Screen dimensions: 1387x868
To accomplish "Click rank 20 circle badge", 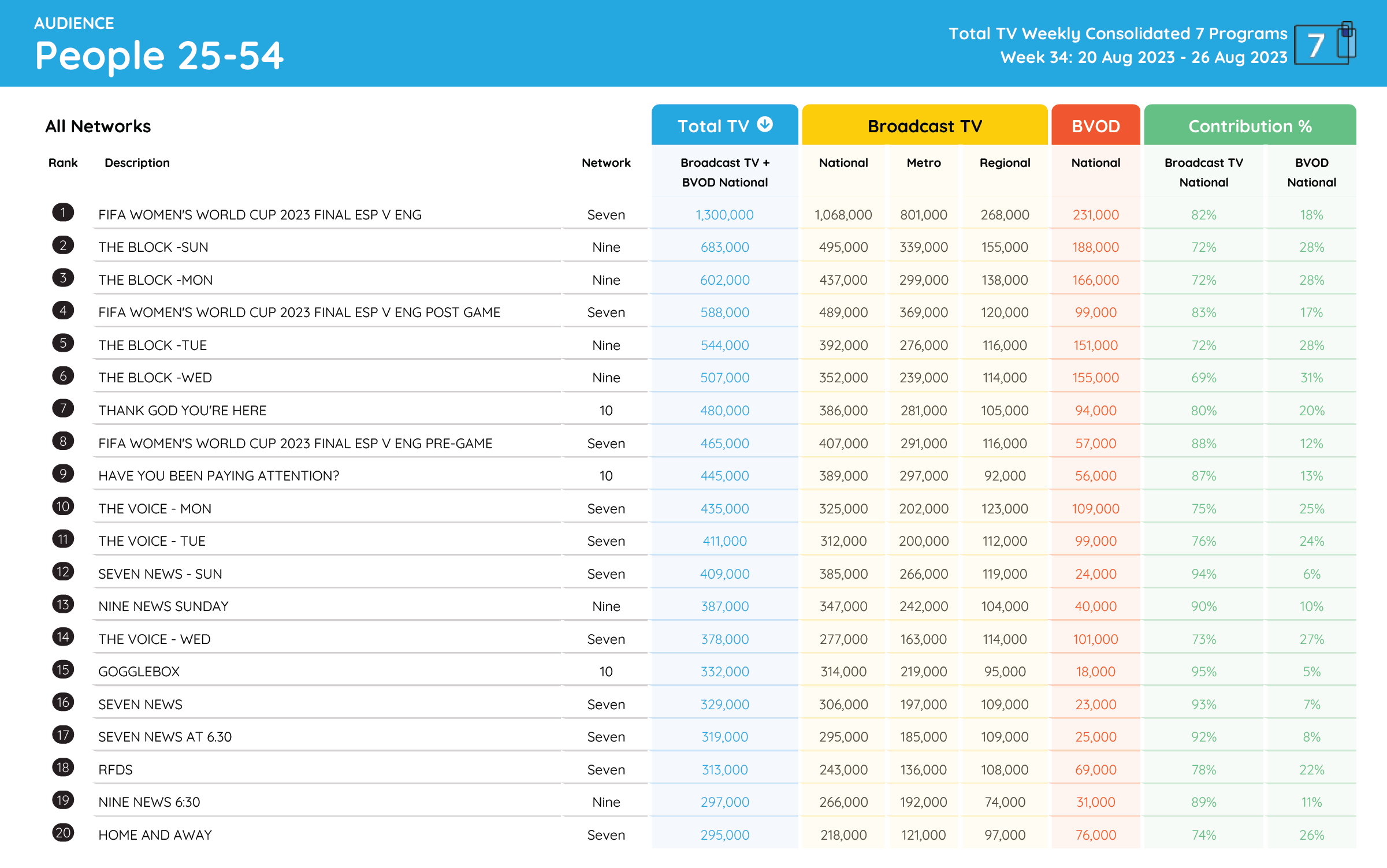I will pyautogui.click(x=63, y=833).
